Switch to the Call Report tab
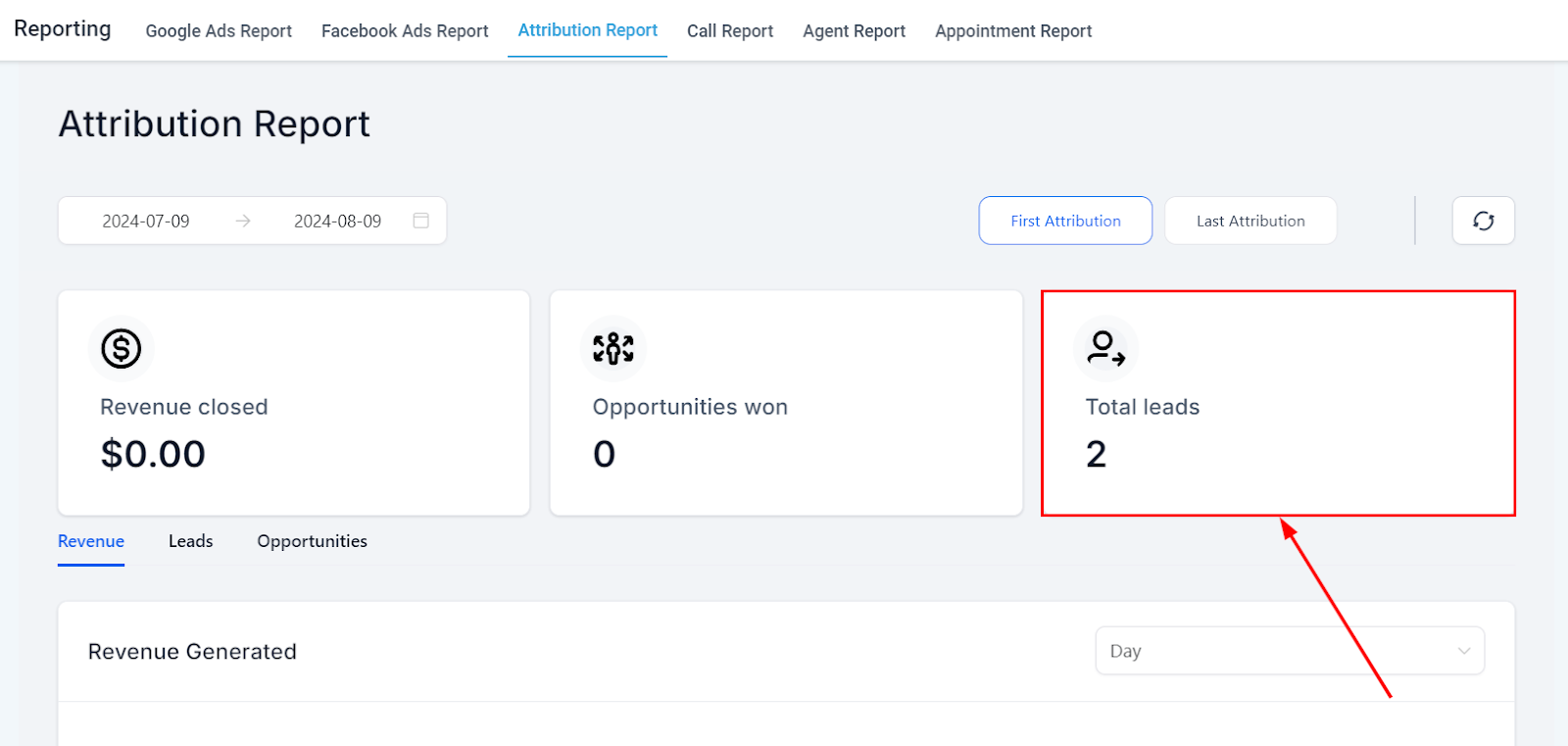 (730, 31)
